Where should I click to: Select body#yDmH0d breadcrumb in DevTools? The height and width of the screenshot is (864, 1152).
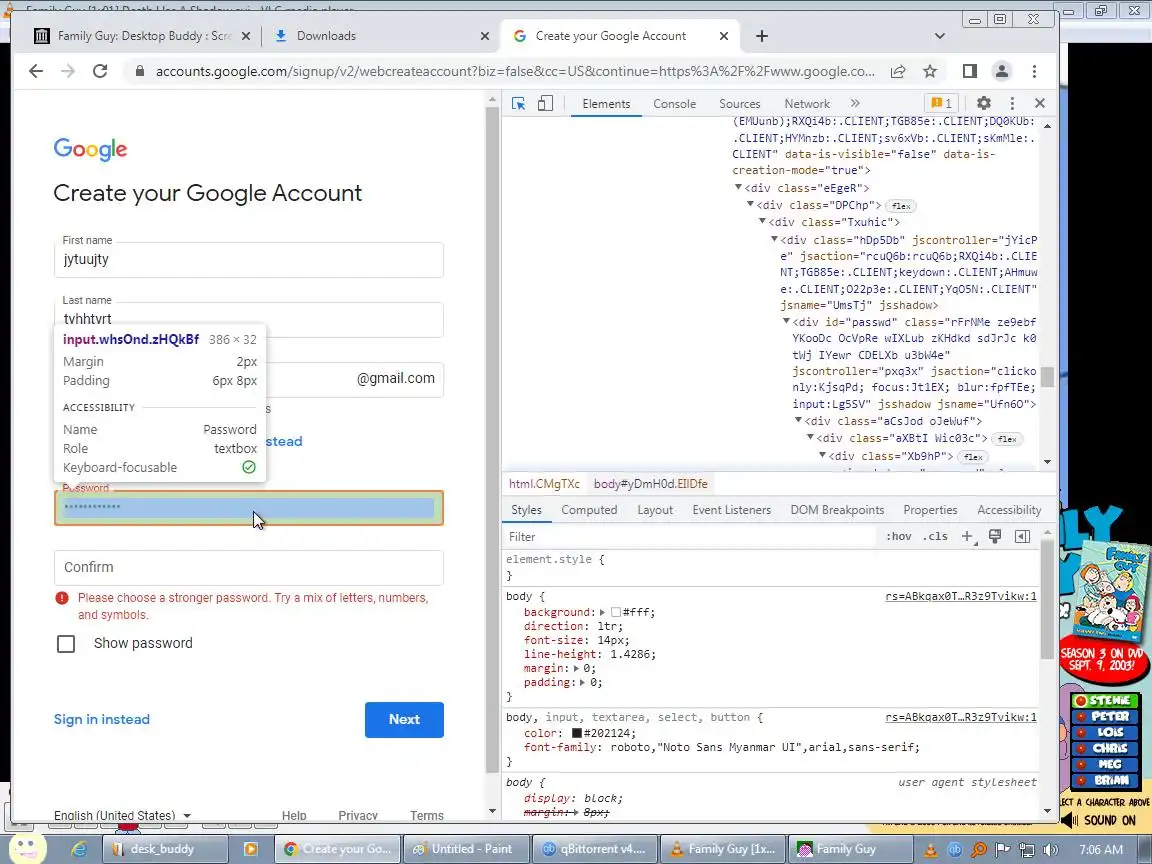pyautogui.click(x=650, y=484)
